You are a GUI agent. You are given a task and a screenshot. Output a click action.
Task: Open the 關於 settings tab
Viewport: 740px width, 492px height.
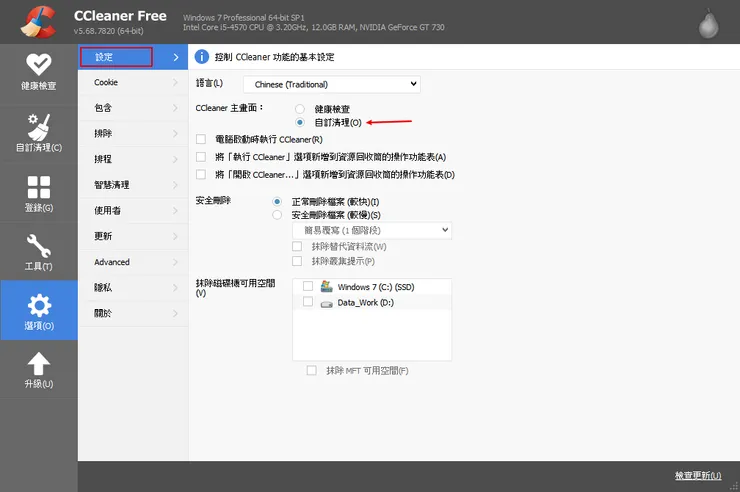click(x=133, y=313)
